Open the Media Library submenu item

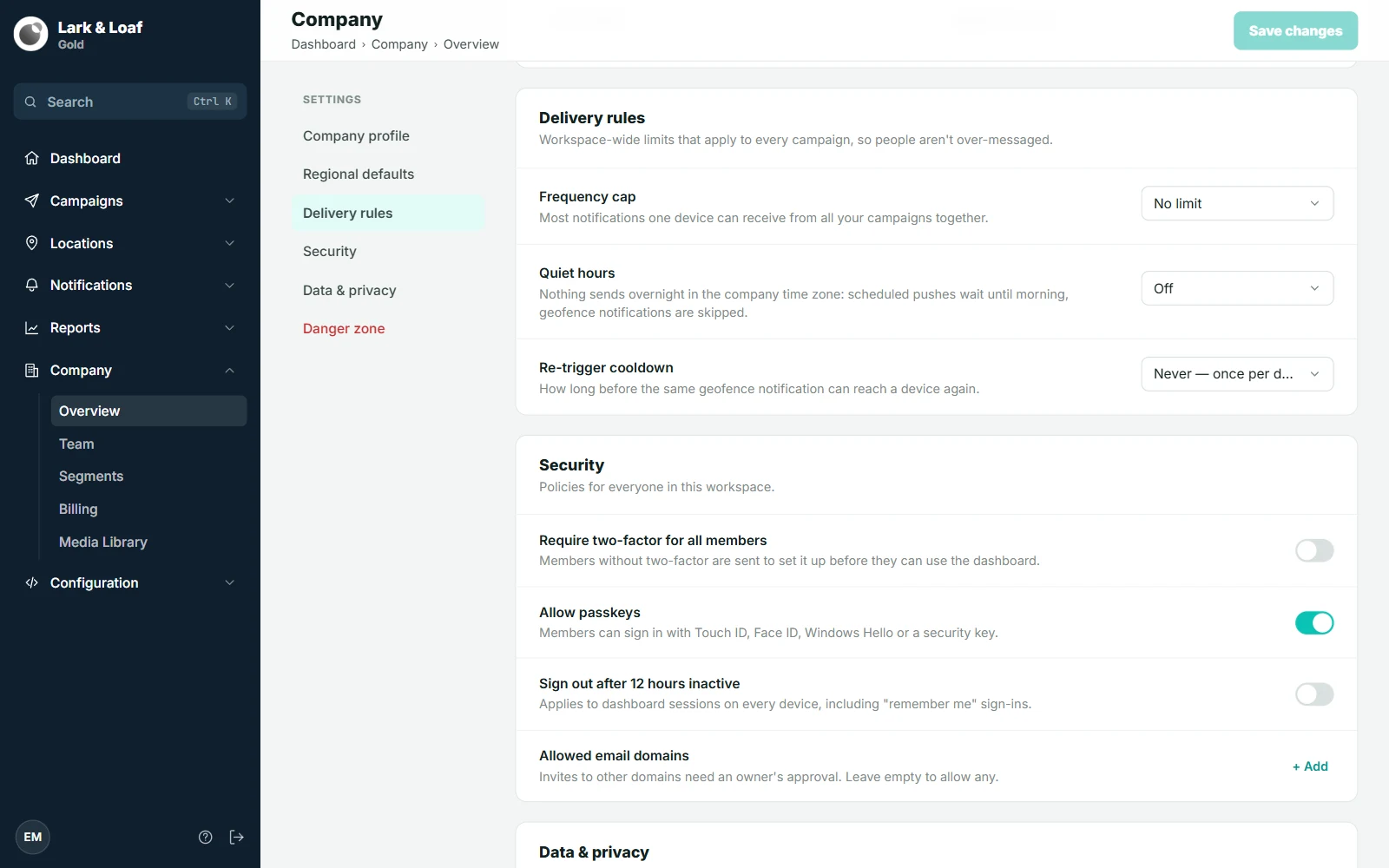pos(148,542)
